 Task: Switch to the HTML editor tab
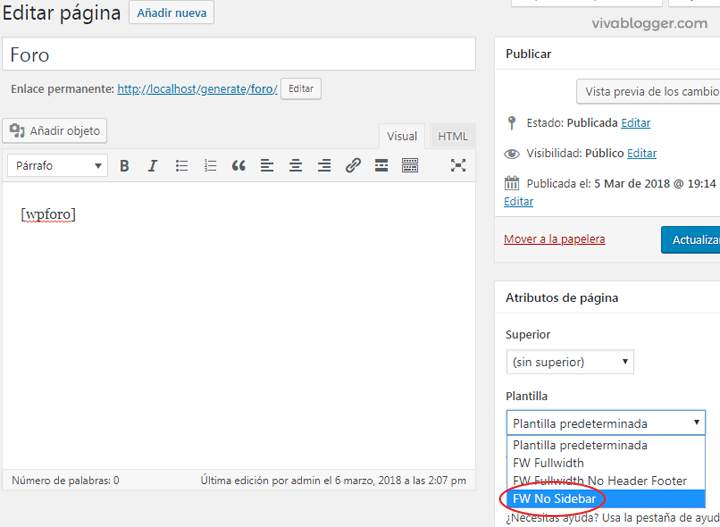(452, 137)
